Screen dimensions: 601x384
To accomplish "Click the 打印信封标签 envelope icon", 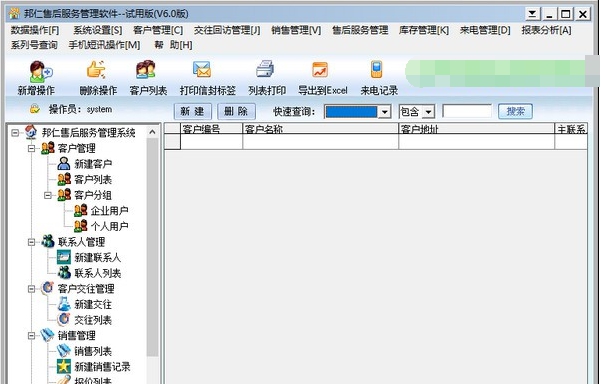I will click(202, 70).
